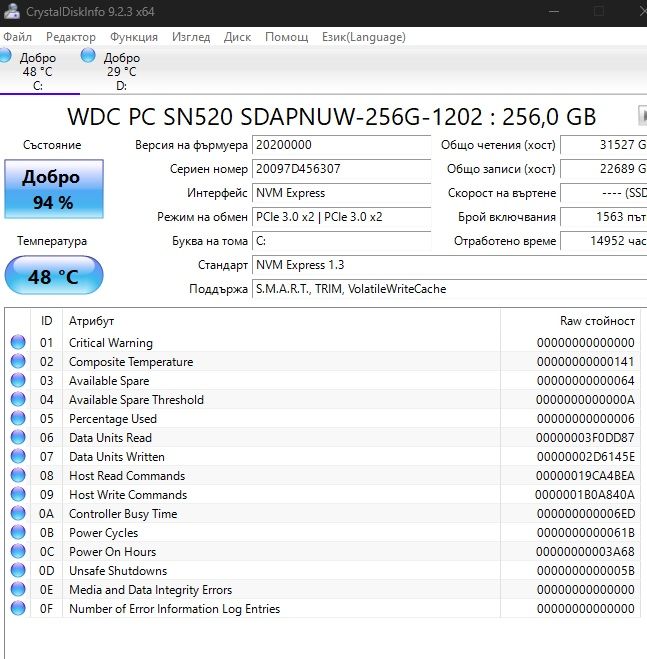Screen dimensions: 647x659
Task: Click the power on count value 1563
Action: [x=604, y=217]
